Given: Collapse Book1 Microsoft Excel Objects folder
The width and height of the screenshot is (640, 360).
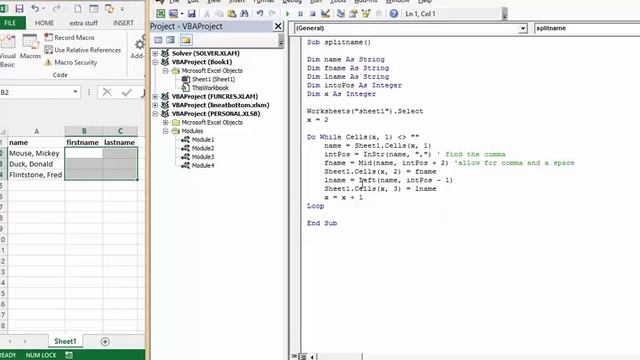Looking at the screenshot, I should point(165,71).
